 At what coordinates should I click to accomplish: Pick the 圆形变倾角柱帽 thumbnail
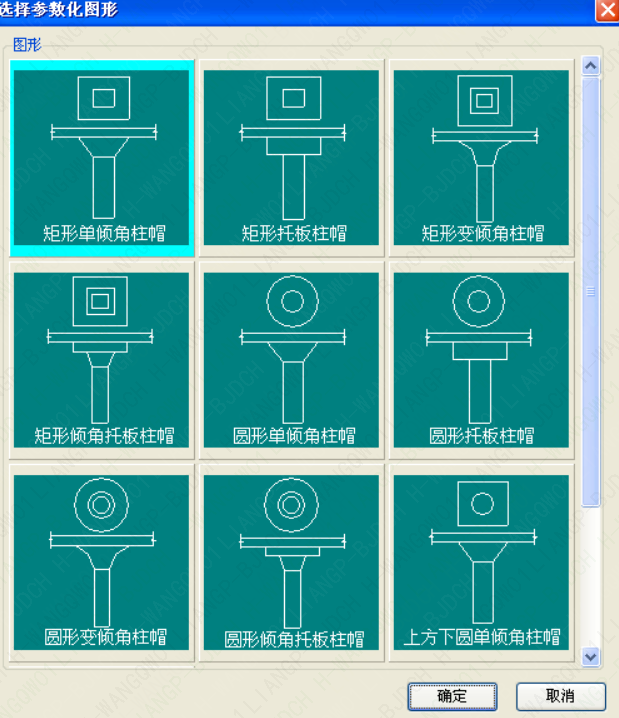tap(102, 563)
